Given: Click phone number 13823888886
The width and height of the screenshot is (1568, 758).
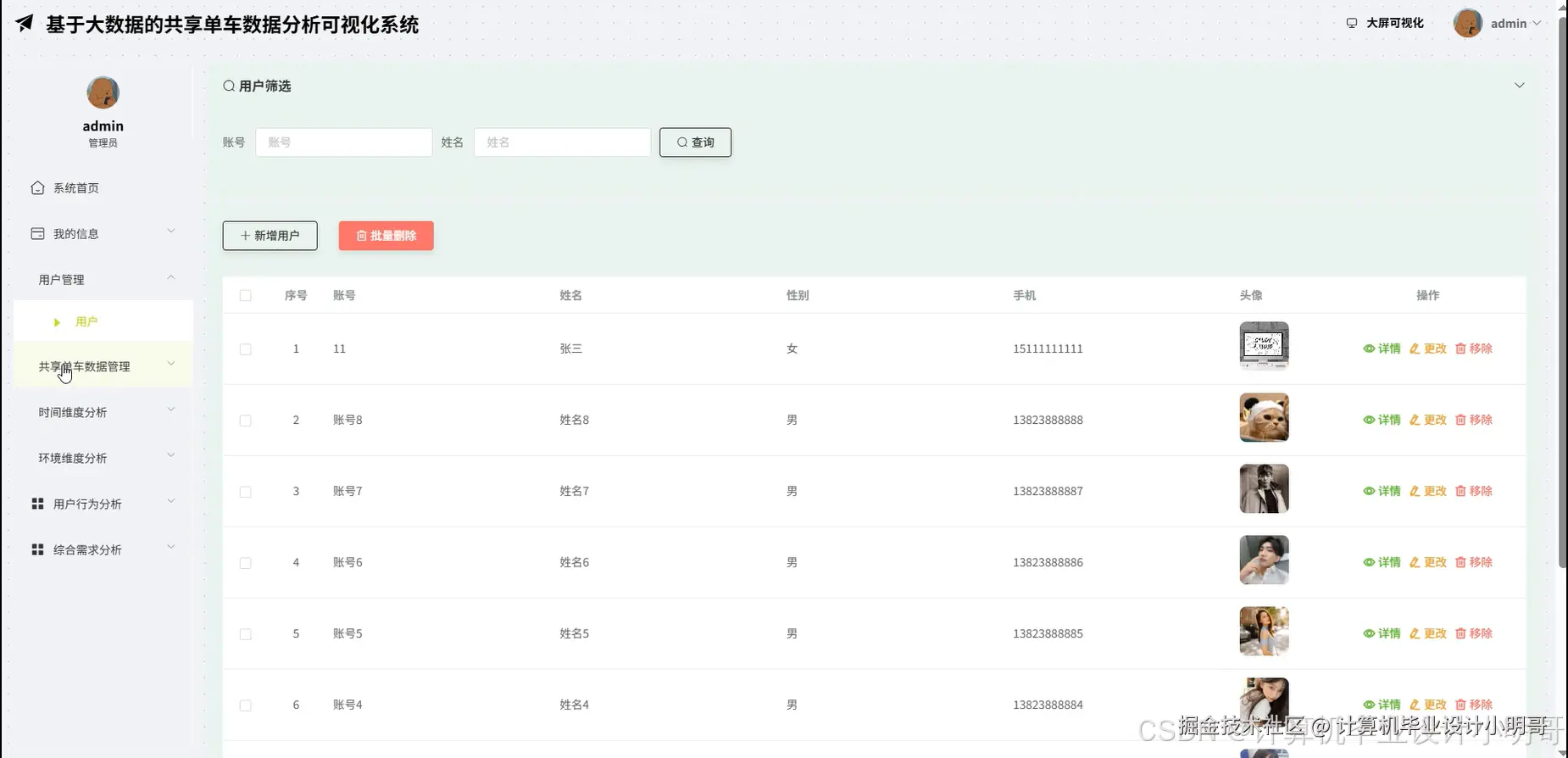Looking at the screenshot, I should pyautogui.click(x=1048, y=562).
